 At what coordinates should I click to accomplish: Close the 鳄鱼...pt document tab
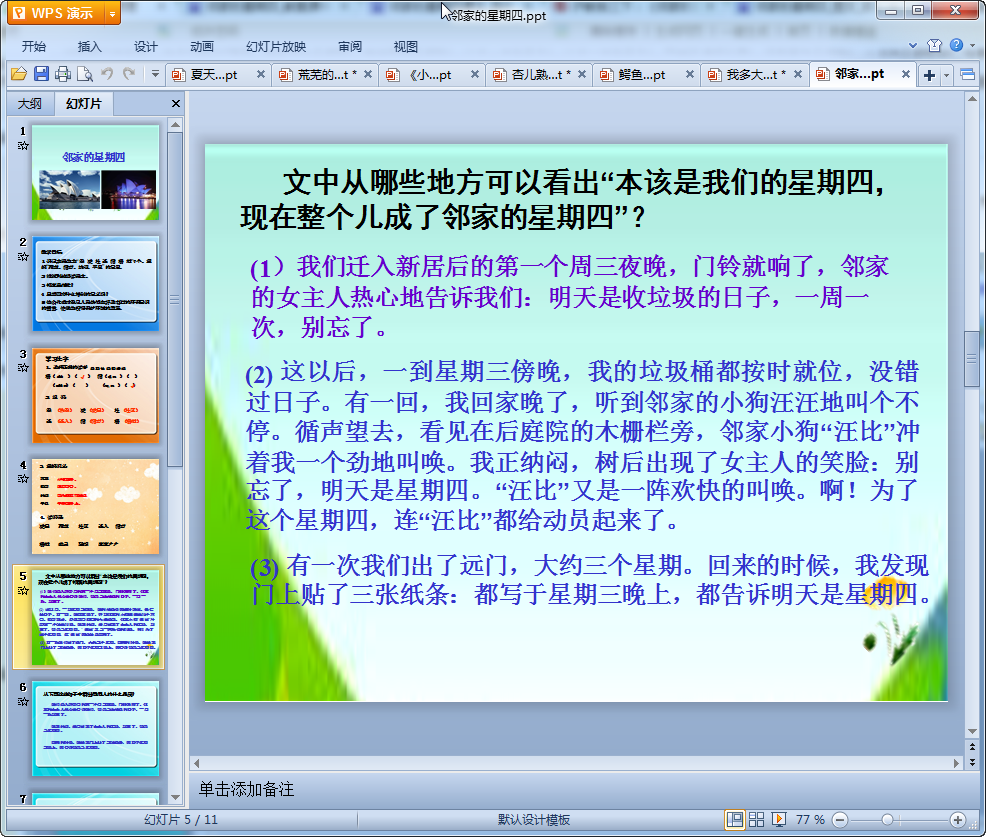coord(690,74)
